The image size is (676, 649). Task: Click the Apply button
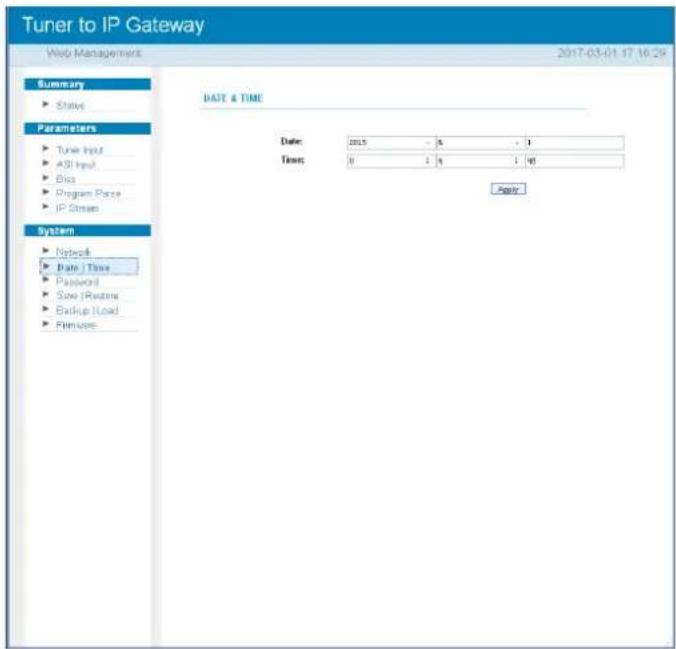(508, 189)
